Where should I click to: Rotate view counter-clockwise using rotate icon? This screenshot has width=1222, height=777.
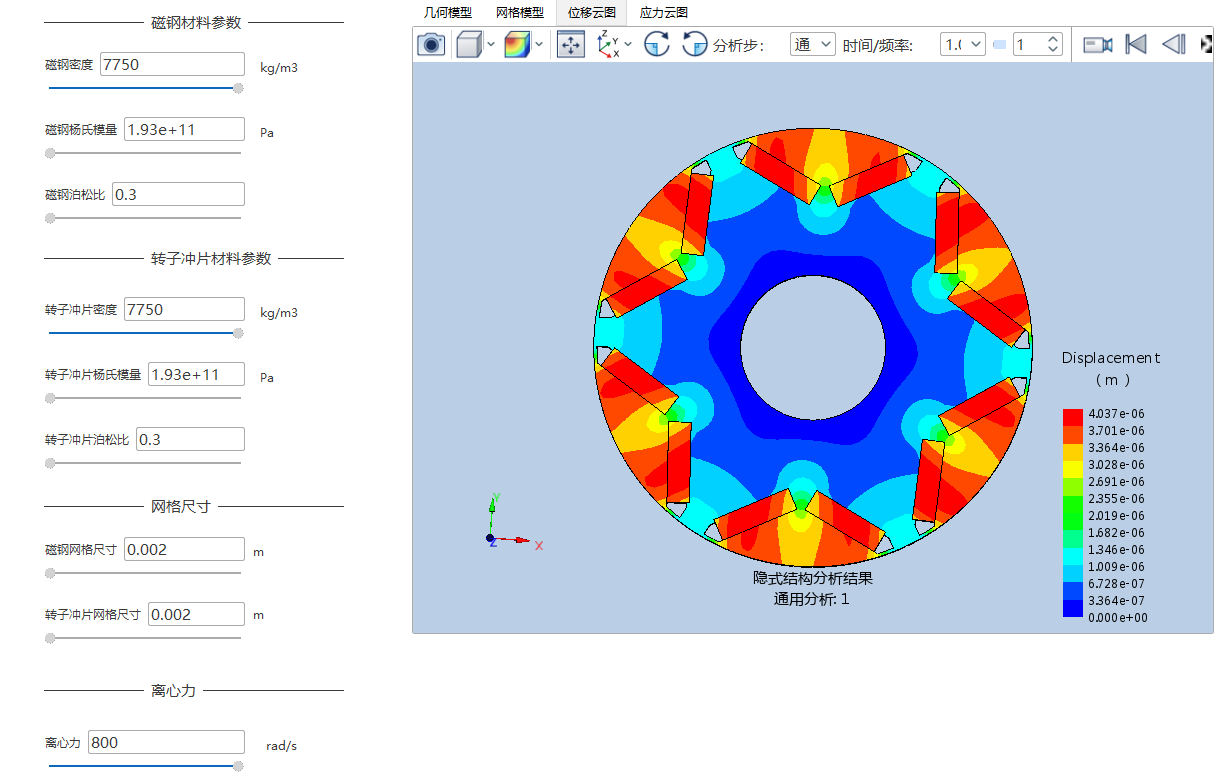(x=694, y=44)
